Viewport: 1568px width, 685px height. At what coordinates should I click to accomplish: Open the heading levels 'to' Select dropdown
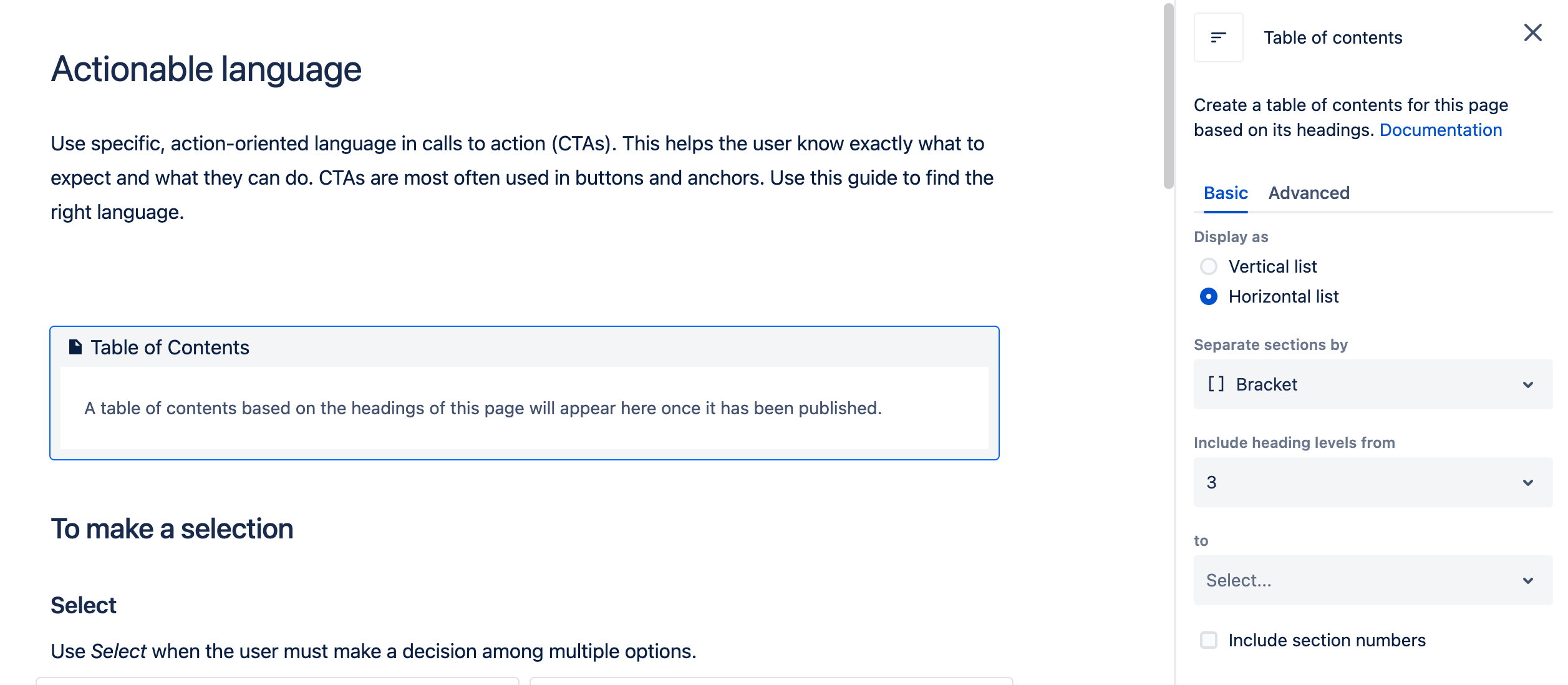[x=1373, y=580]
